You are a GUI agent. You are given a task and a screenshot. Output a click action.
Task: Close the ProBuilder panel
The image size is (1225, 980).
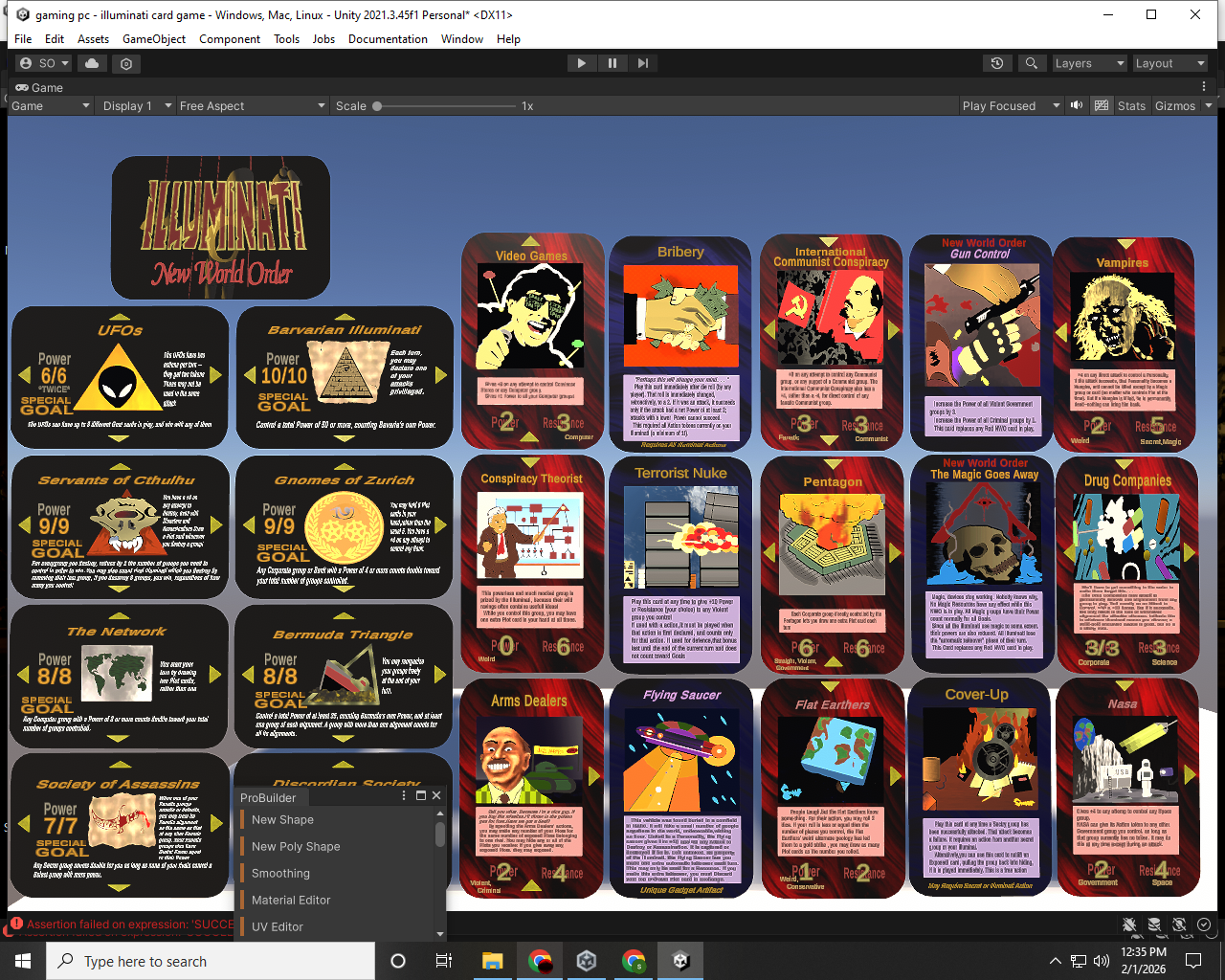[x=436, y=795]
